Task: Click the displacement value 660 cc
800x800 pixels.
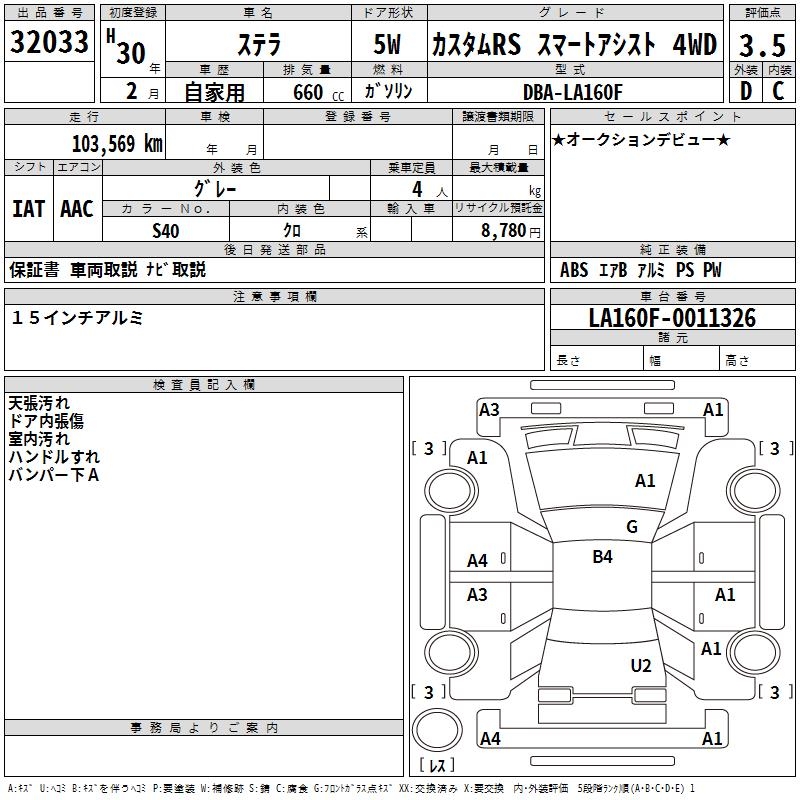Action: (x=318, y=92)
